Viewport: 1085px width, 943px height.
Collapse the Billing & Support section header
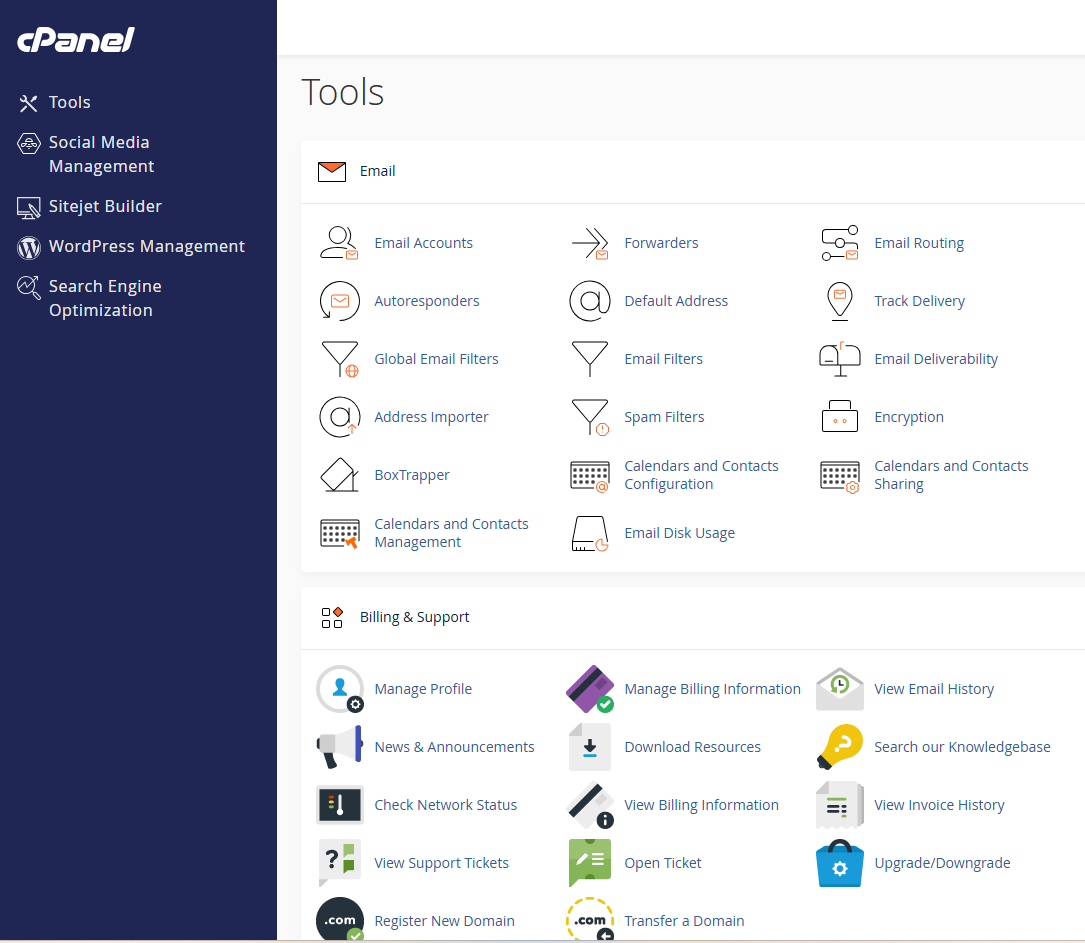[x=693, y=617]
